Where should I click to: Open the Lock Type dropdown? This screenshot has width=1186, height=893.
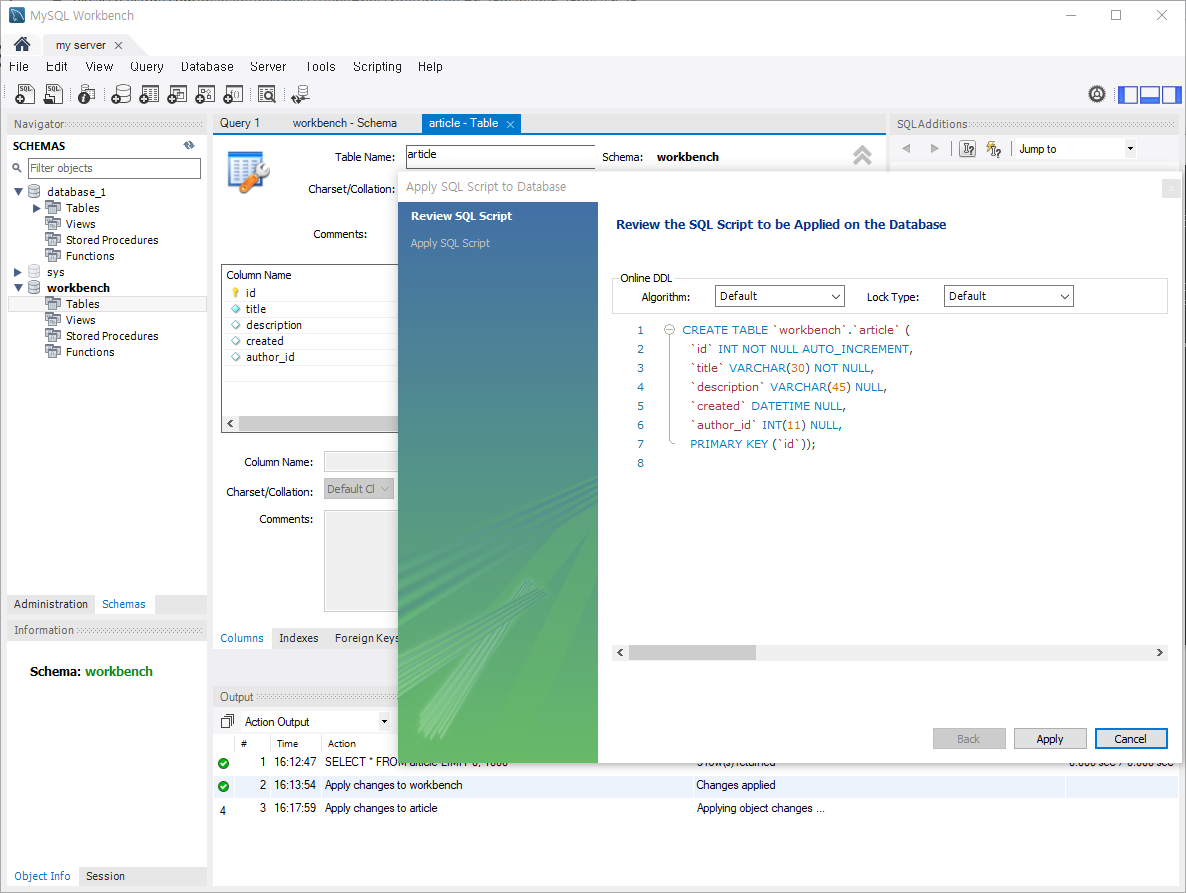(x=1008, y=296)
